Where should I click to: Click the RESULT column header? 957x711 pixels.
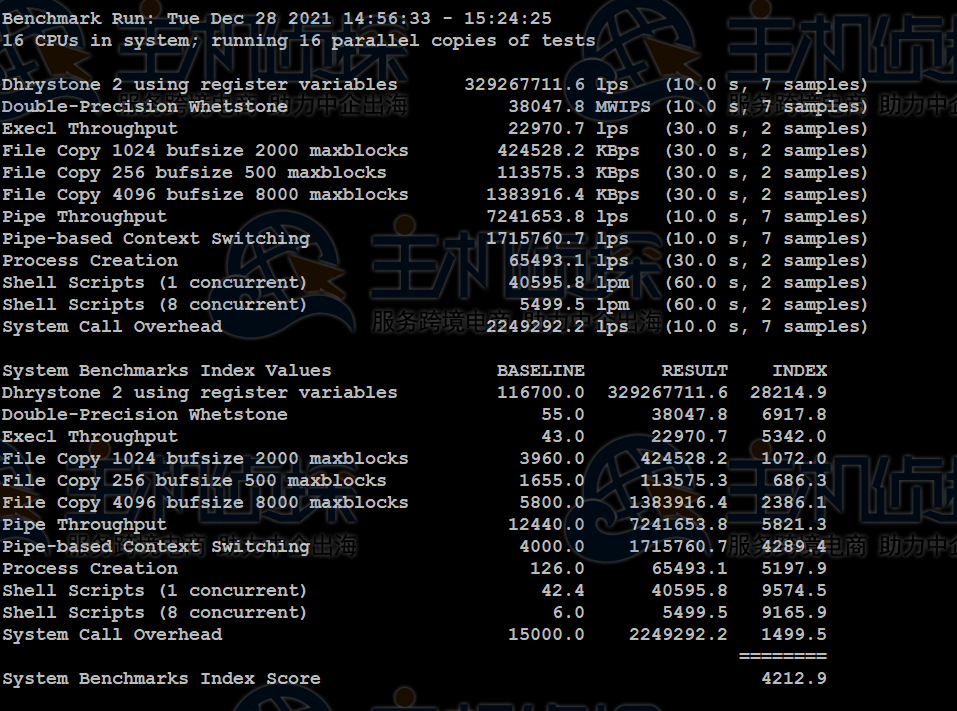coord(695,371)
